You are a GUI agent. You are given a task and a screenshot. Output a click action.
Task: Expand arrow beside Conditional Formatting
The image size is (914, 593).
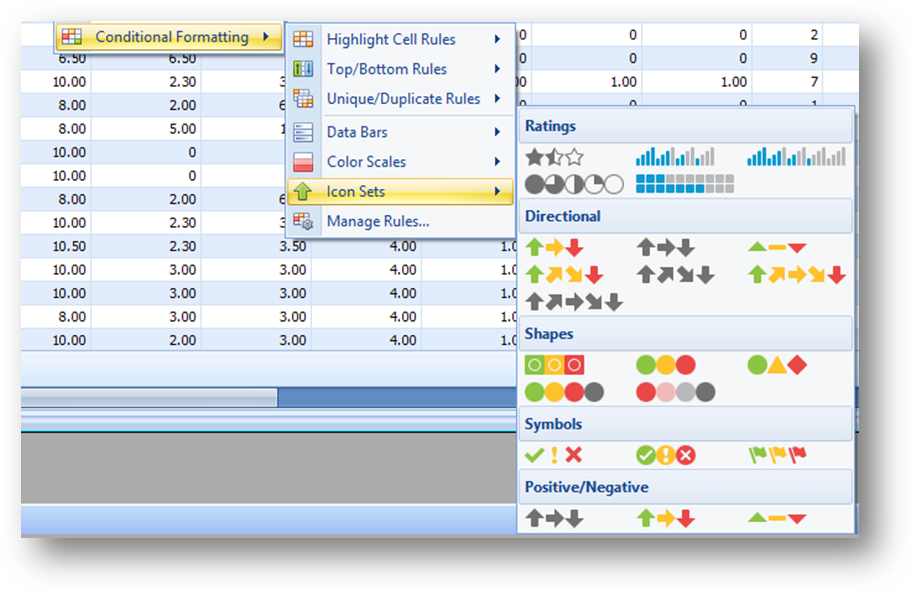pos(266,37)
